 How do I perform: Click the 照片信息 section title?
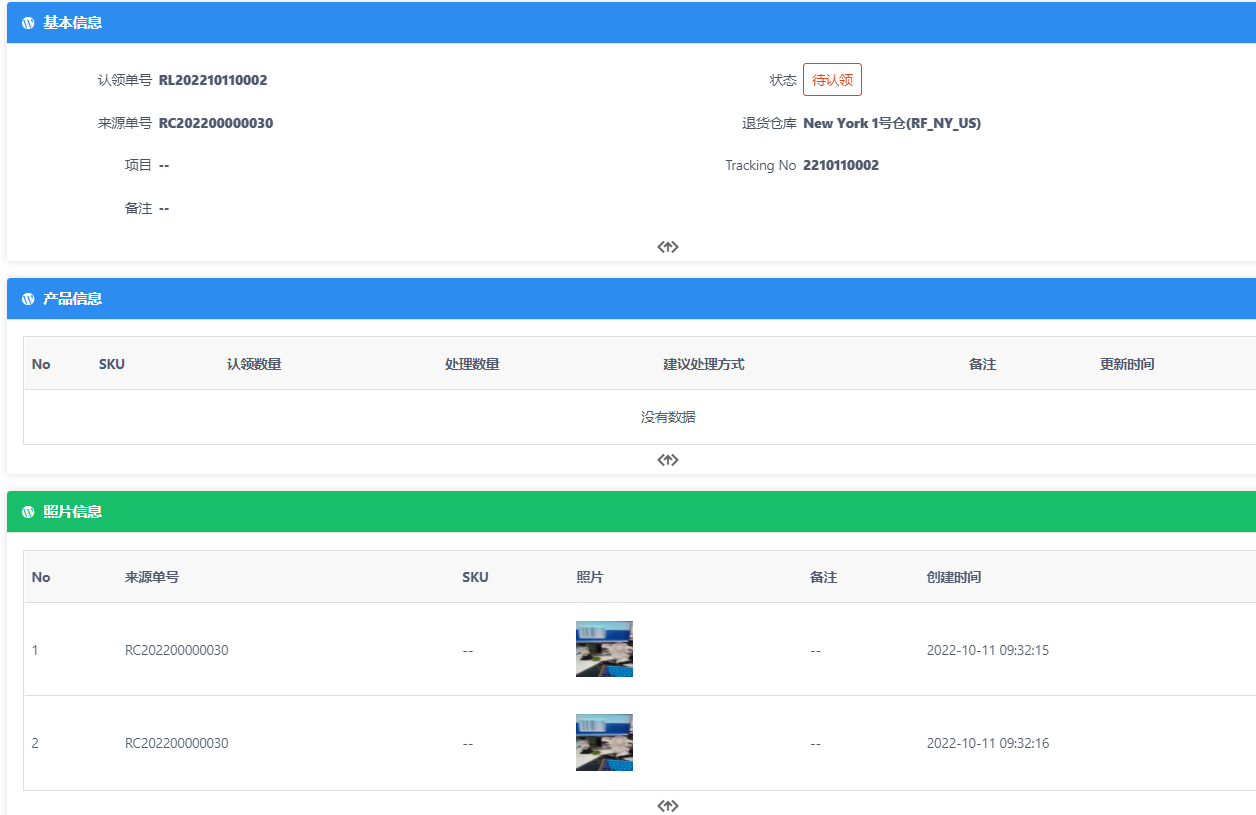[x=72, y=512]
